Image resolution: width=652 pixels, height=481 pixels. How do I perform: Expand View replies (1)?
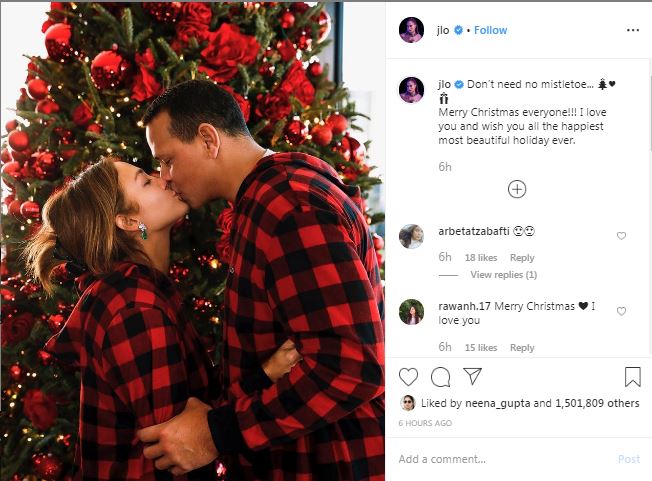pyautogui.click(x=503, y=275)
